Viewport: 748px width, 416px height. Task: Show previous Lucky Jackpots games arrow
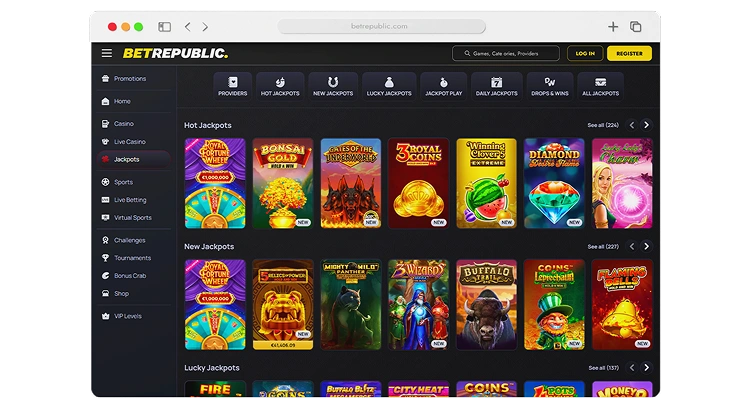point(632,368)
